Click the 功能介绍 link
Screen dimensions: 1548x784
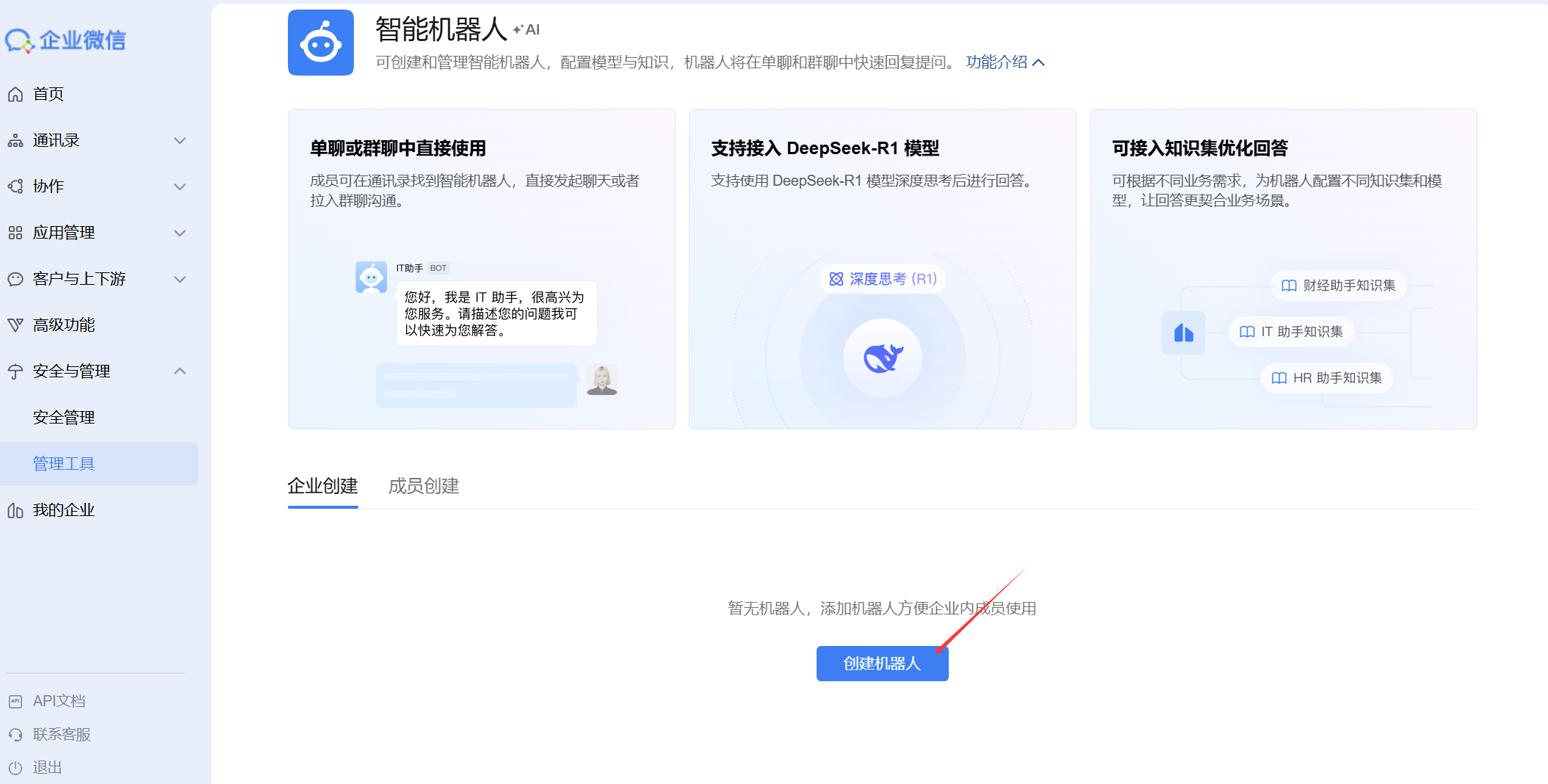coord(997,62)
